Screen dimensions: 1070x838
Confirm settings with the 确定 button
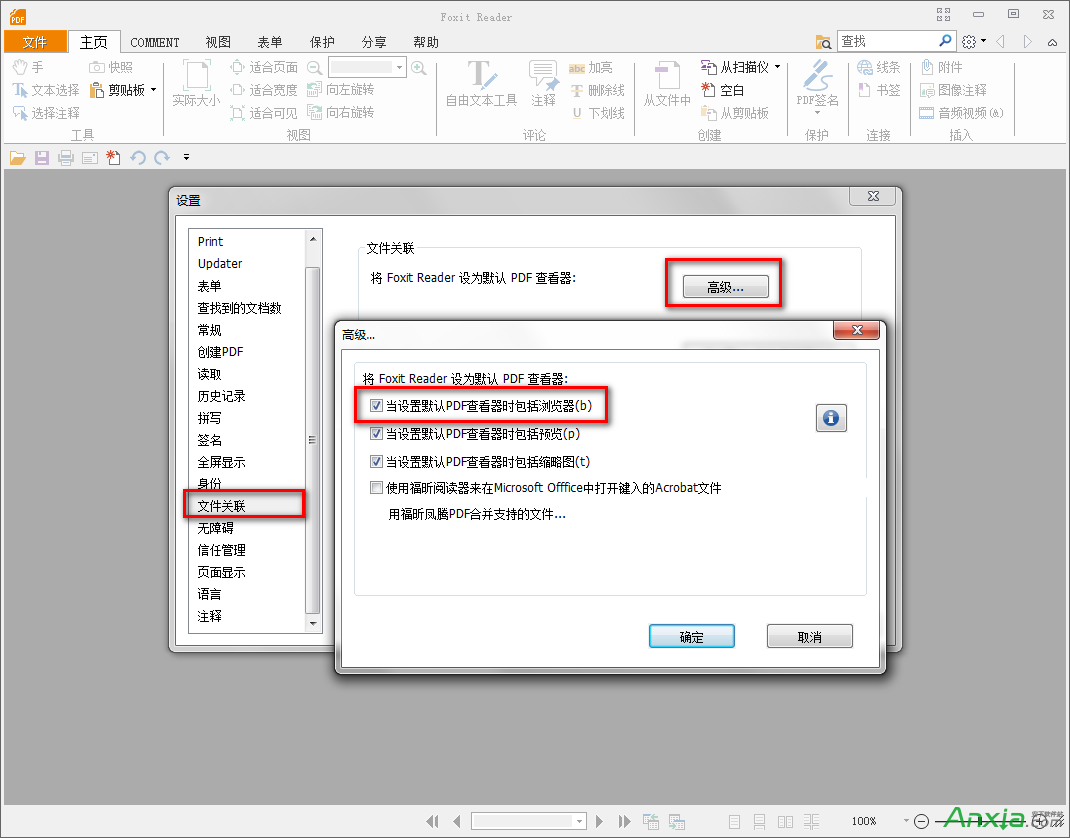691,636
